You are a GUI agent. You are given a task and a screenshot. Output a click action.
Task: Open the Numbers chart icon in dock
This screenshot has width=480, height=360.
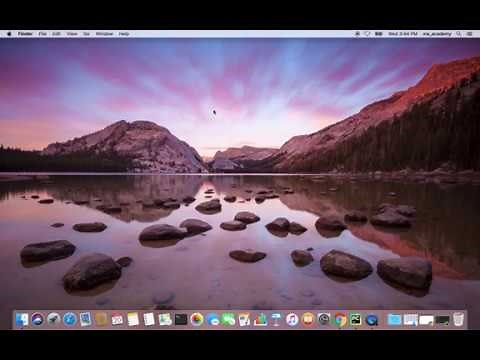[x=260, y=320]
